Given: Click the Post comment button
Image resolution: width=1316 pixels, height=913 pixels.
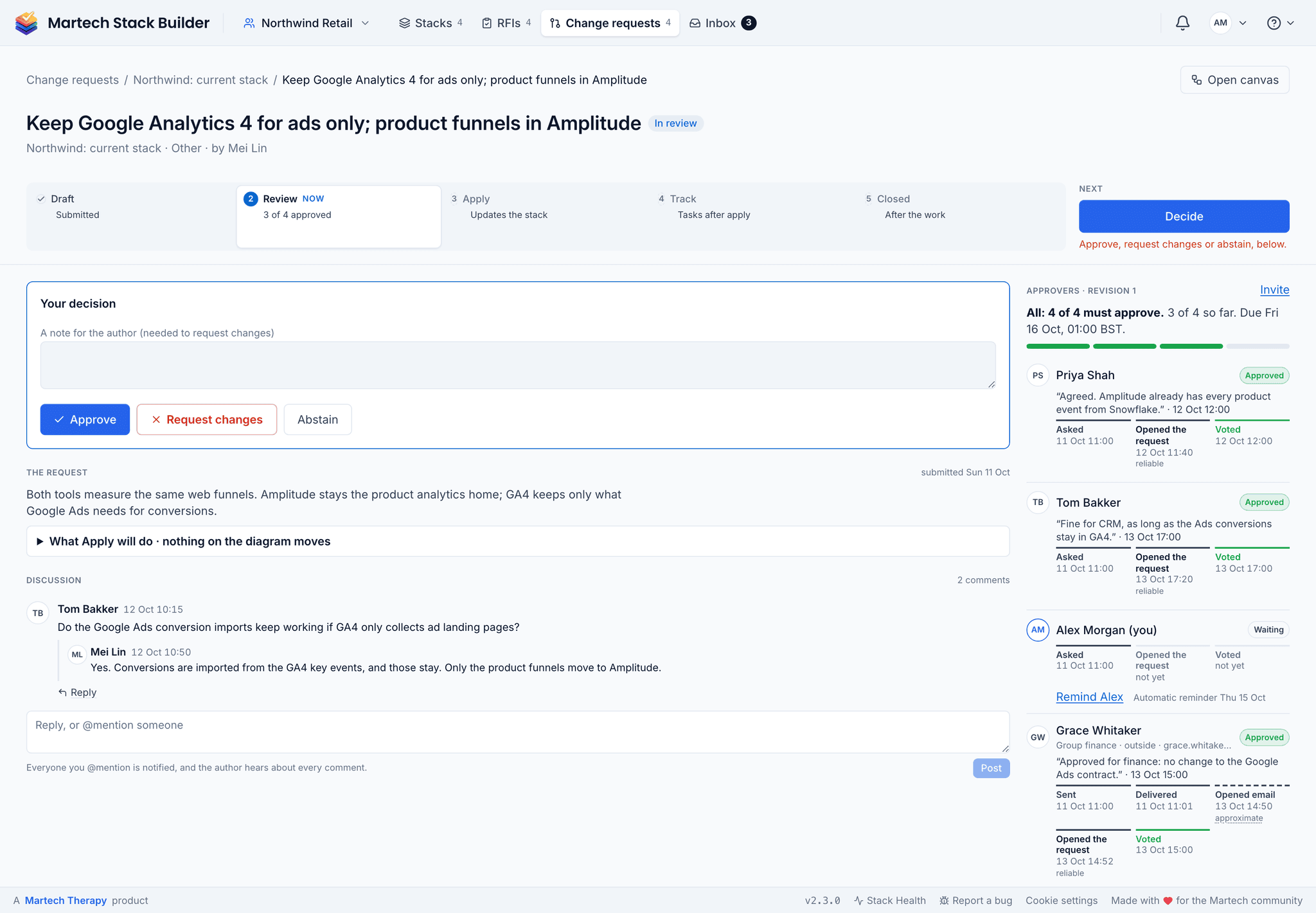Looking at the screenshot, I should pos(991,768).
